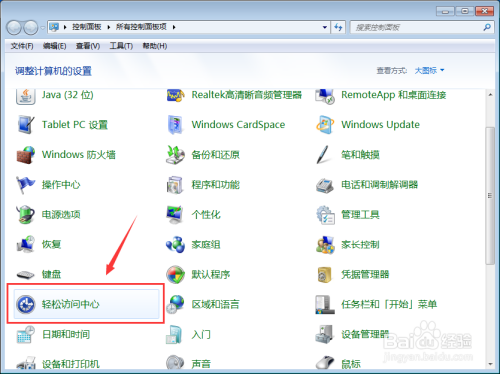
Task: Click the 个性化 monitor icon
Action: tap(175, 214)
